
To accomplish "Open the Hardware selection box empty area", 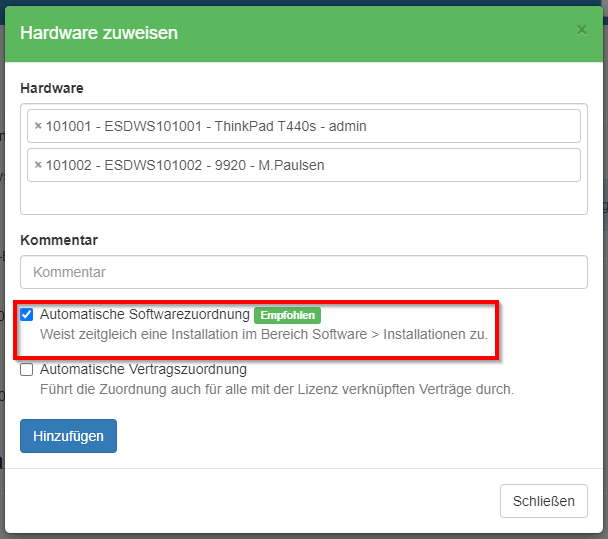I will (300, 199).
